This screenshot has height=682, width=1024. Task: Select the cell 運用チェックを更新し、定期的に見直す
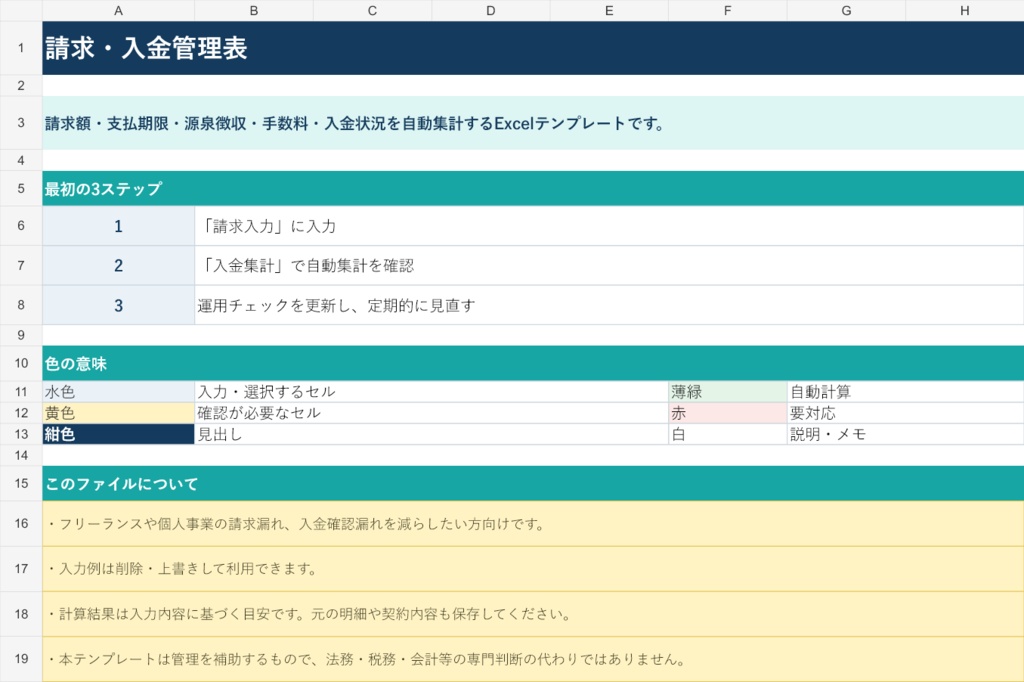(x=609, y=305)
